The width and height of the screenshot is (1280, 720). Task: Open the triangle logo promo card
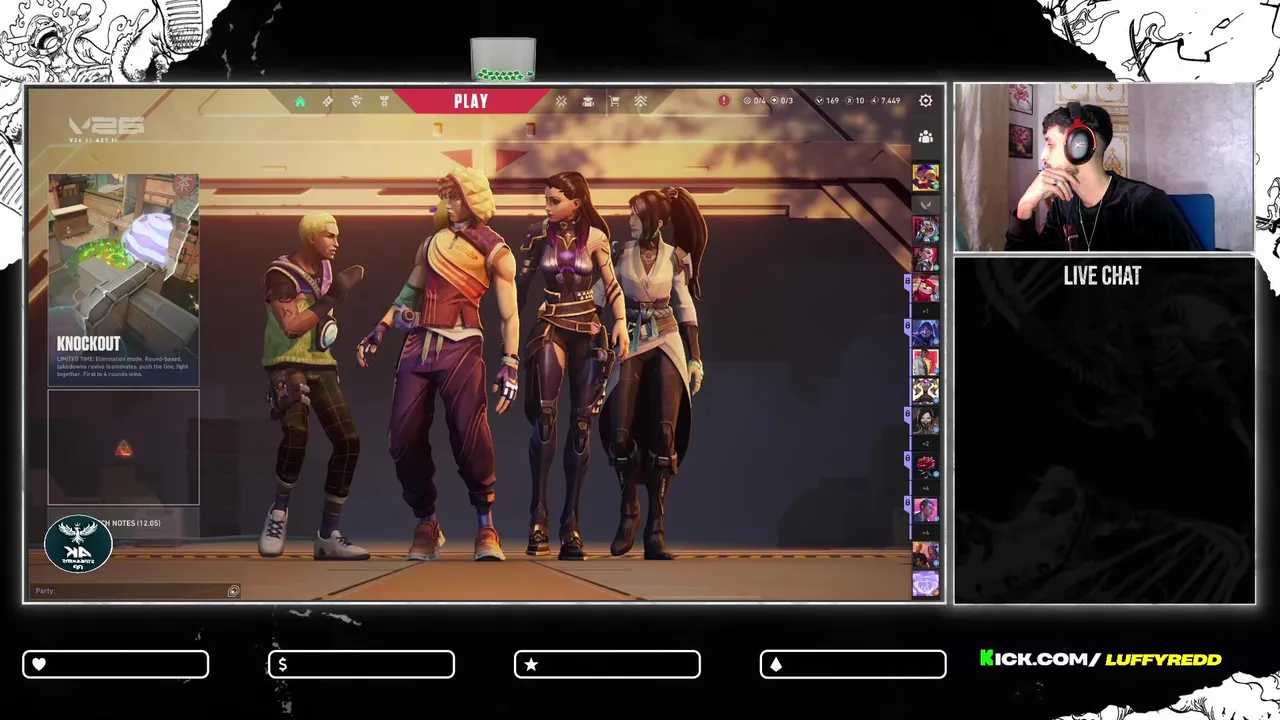click(x=124, y=447)
